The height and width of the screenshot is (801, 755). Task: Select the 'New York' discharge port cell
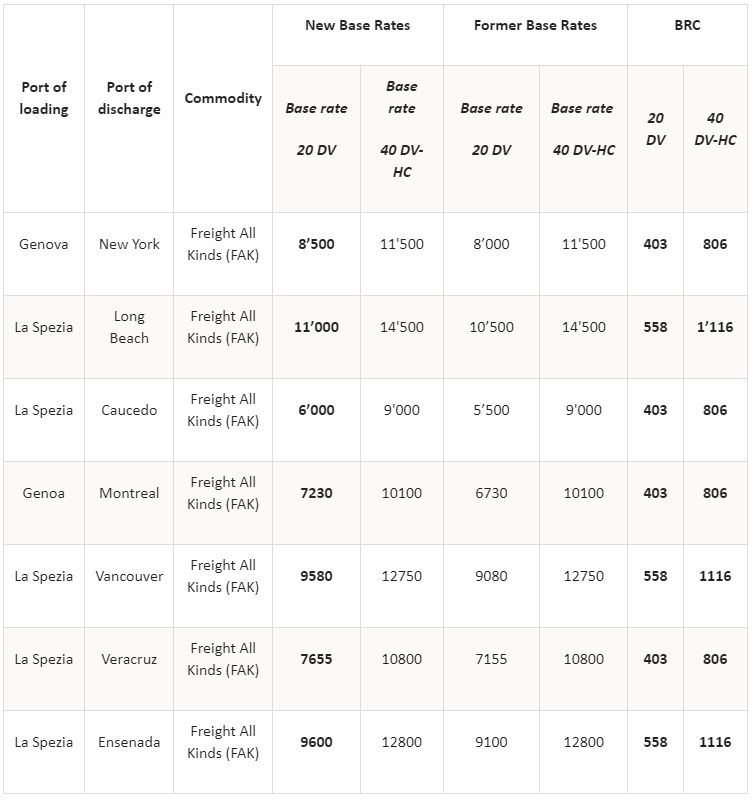point(129,244)
